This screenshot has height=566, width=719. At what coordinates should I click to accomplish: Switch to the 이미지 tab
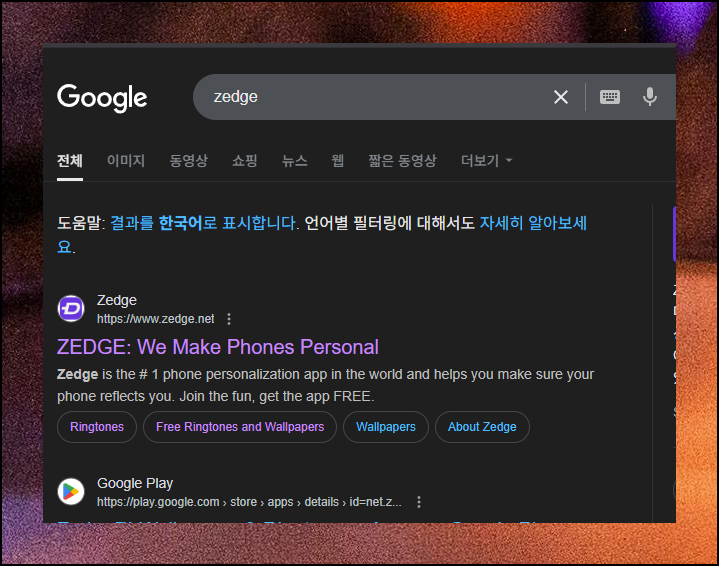[126, 161]
